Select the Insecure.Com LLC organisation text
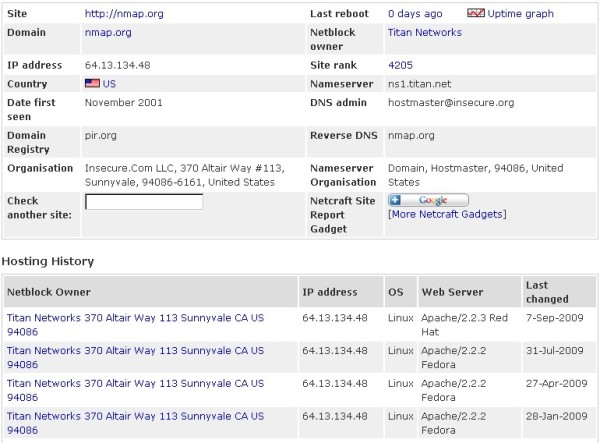 [x=185, y=175]
